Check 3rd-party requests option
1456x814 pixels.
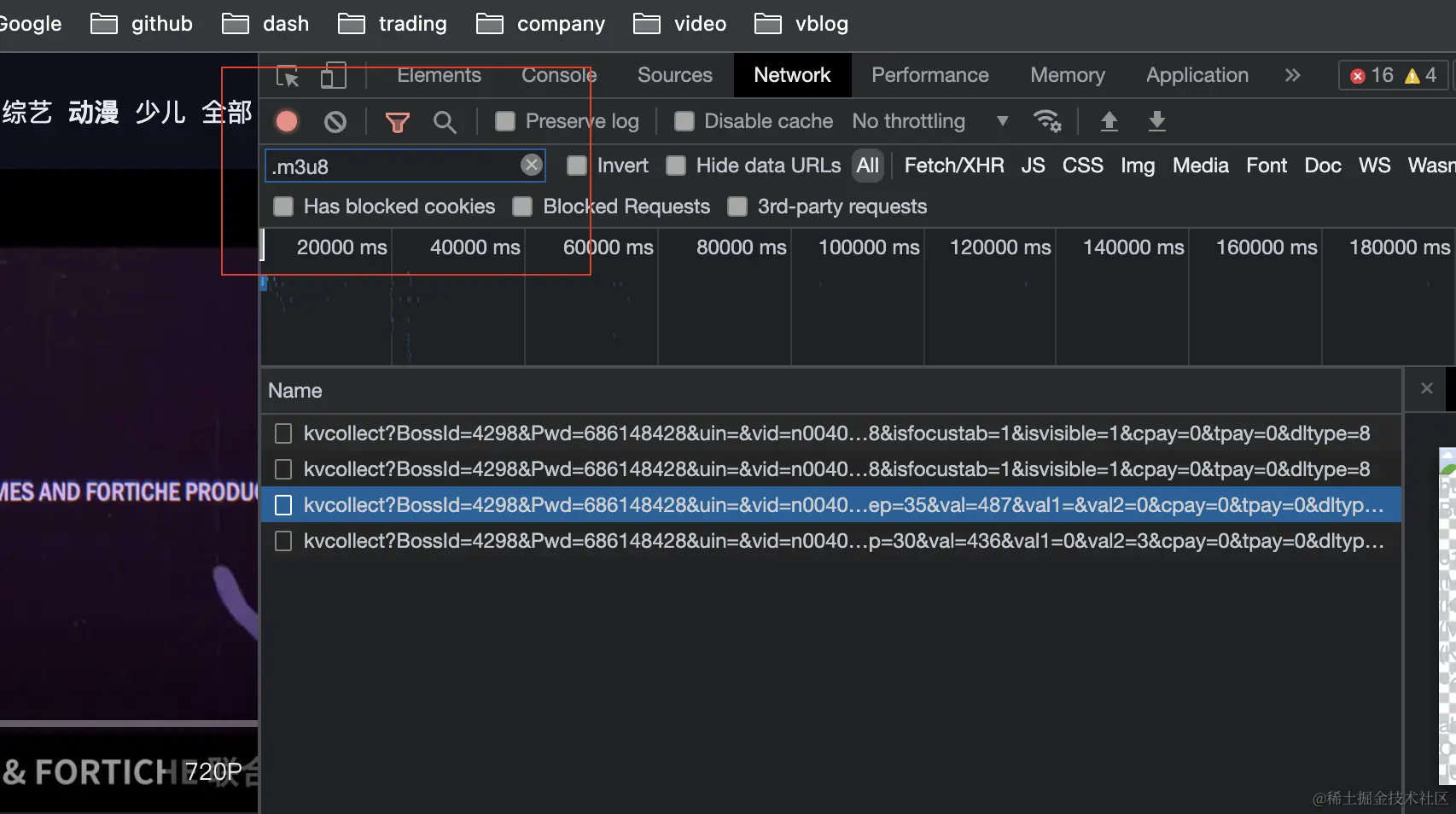point(737,206)
